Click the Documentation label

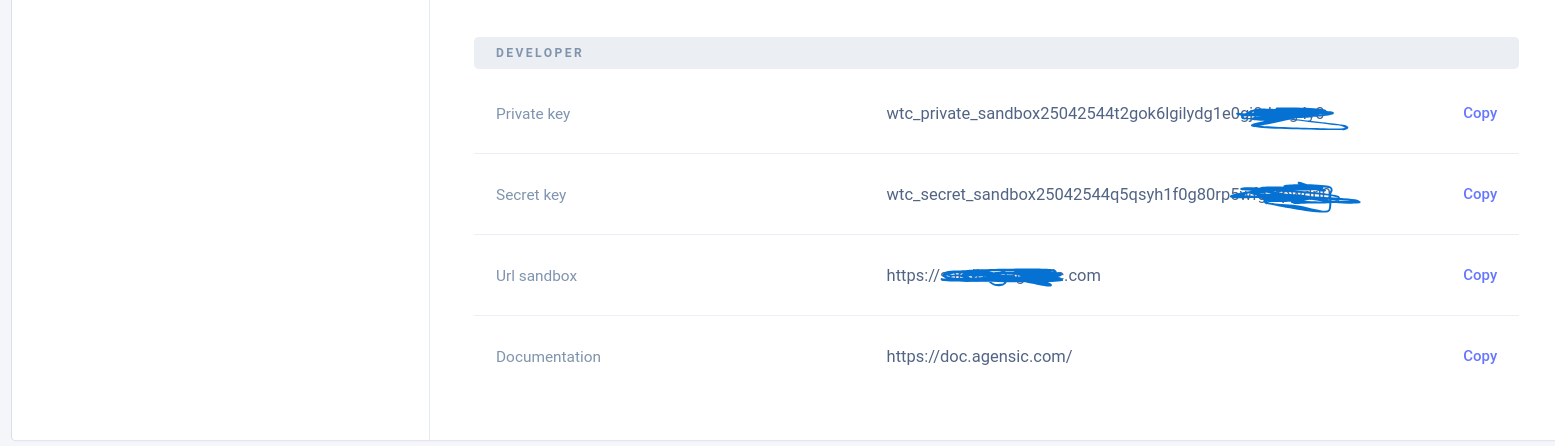pos(548,357)
